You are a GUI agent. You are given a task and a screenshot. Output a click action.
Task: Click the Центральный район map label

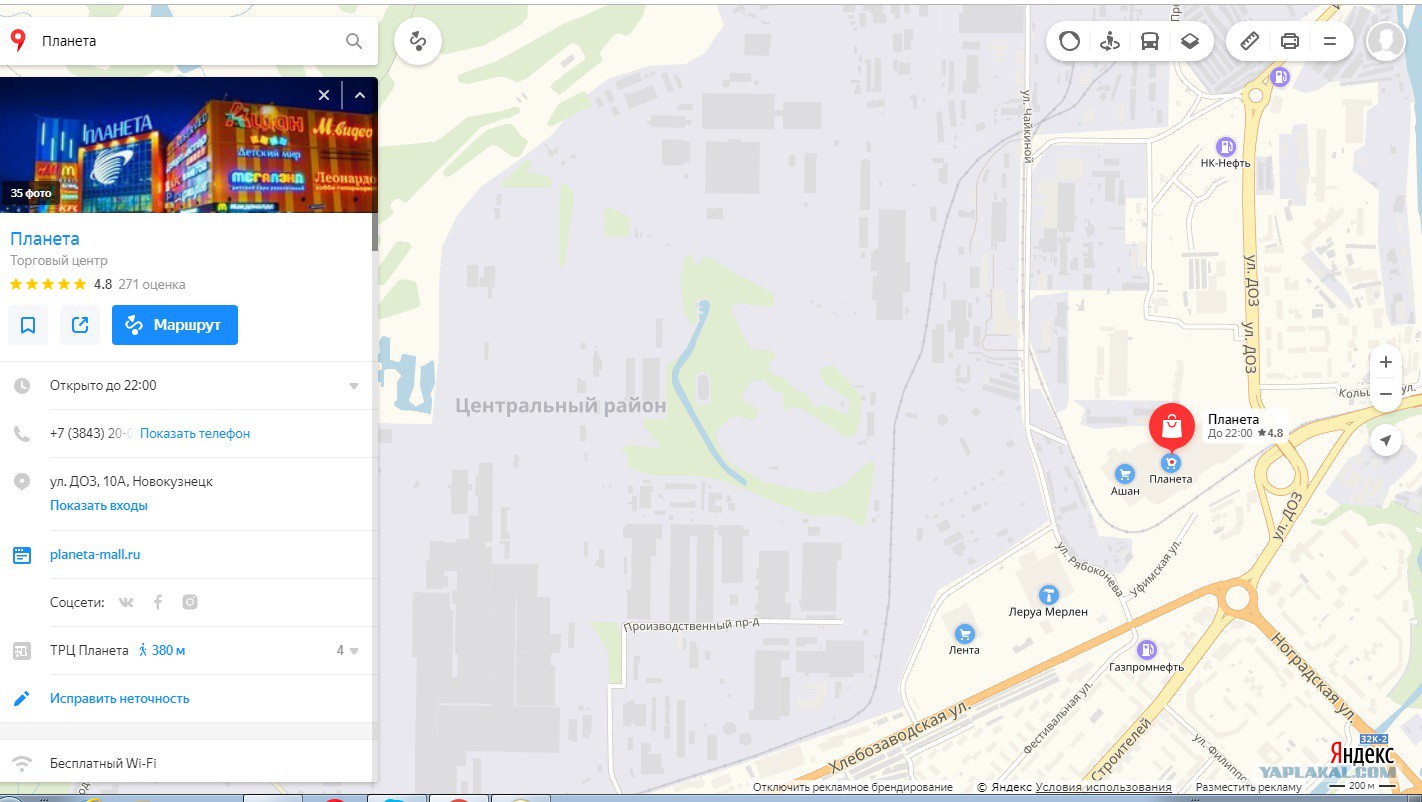coord(561,406)
